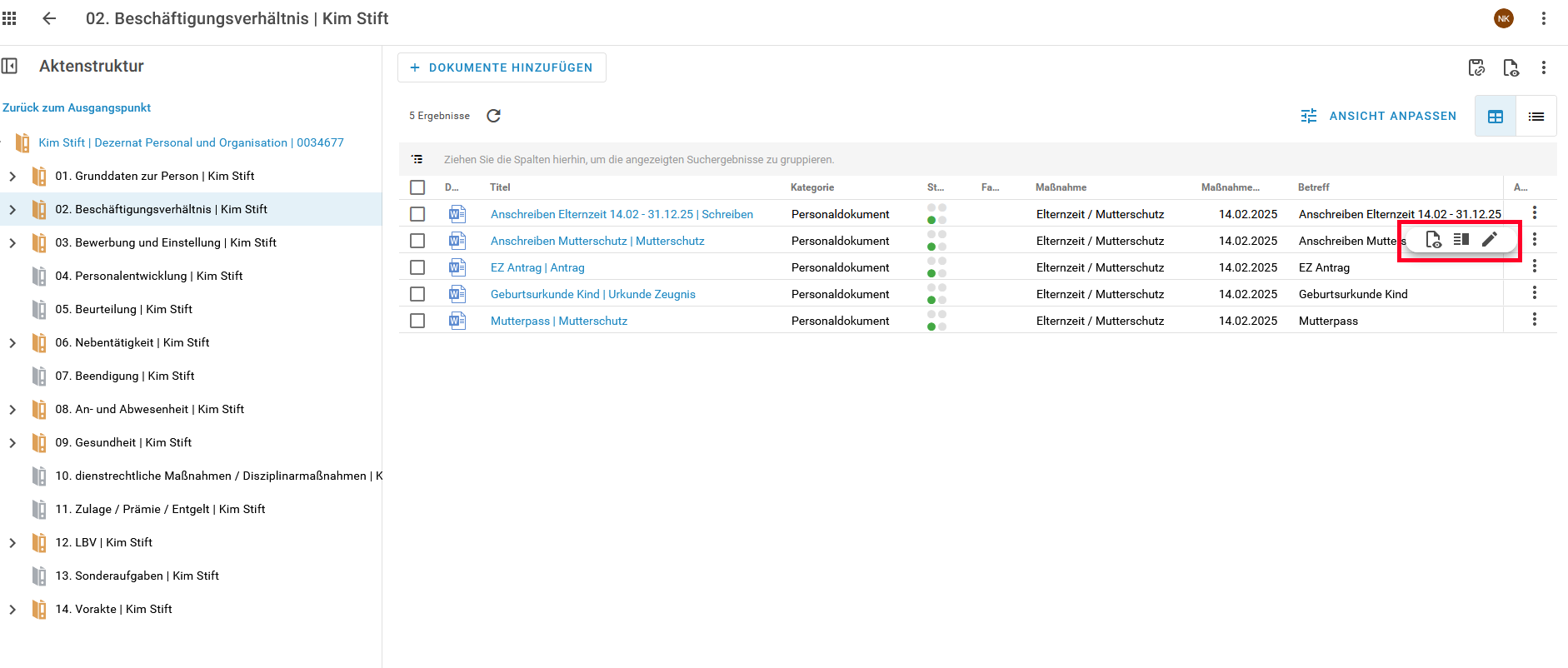Click the apps grid launcher icon
Screen dimensions: 1568x668
(x=10, y=18)
